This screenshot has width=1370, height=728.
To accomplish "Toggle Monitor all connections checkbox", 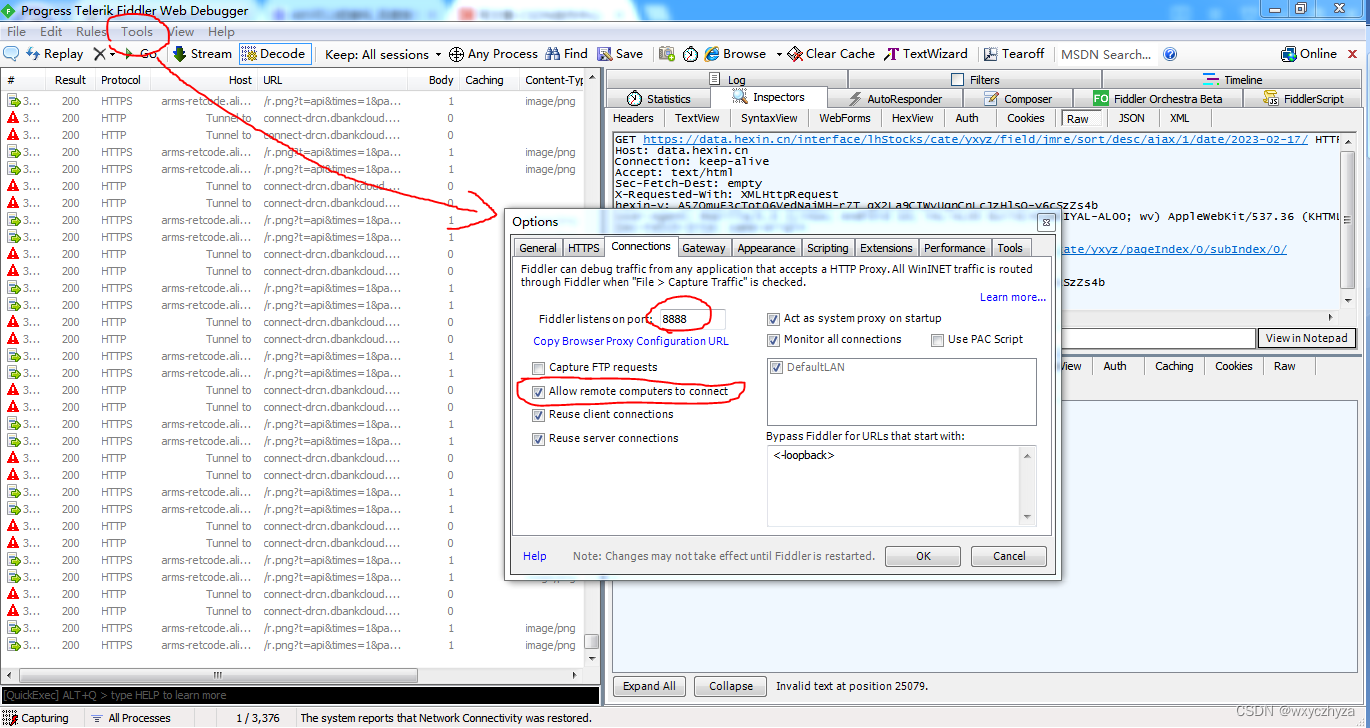I will click(774, 340).
